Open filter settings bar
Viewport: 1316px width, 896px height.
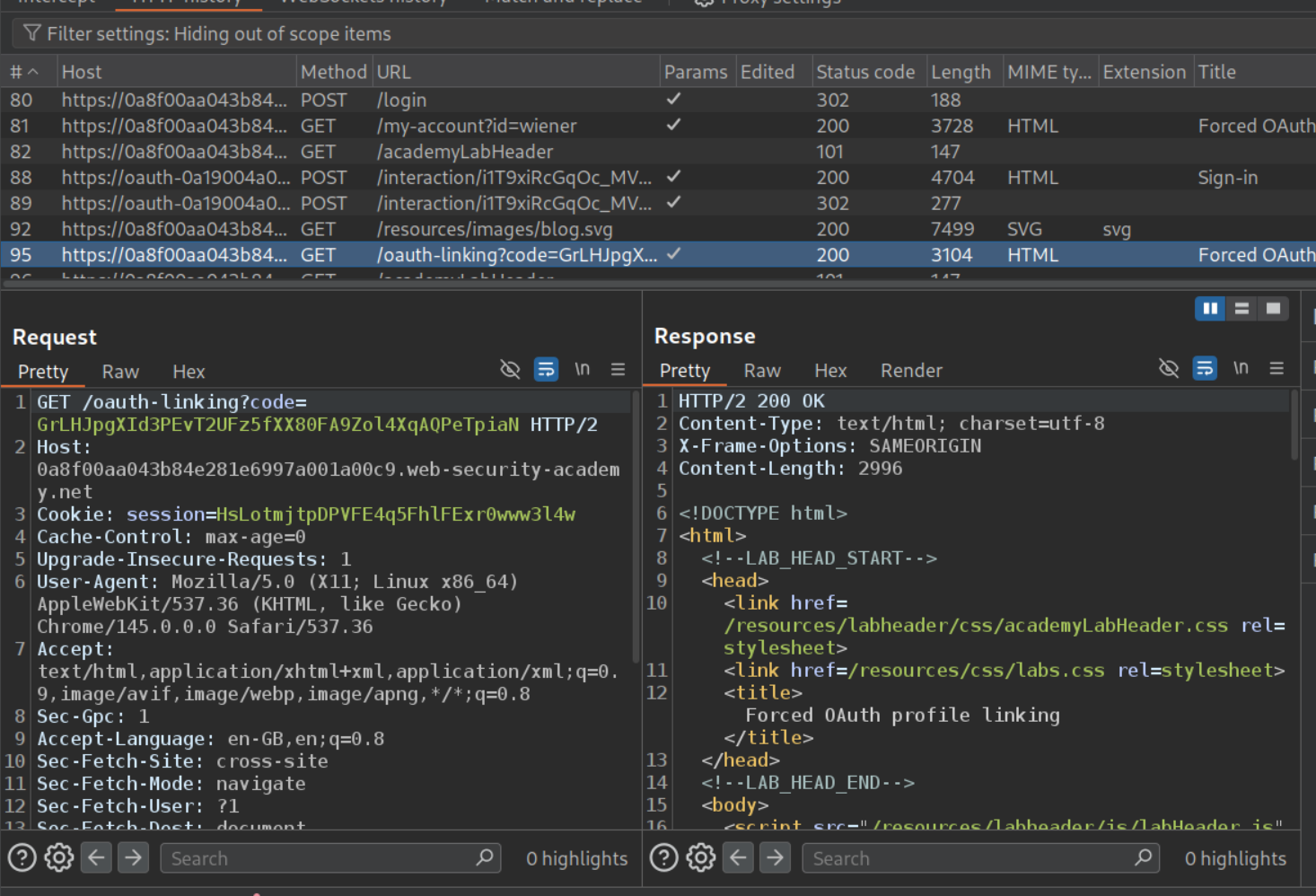point(218,34)
